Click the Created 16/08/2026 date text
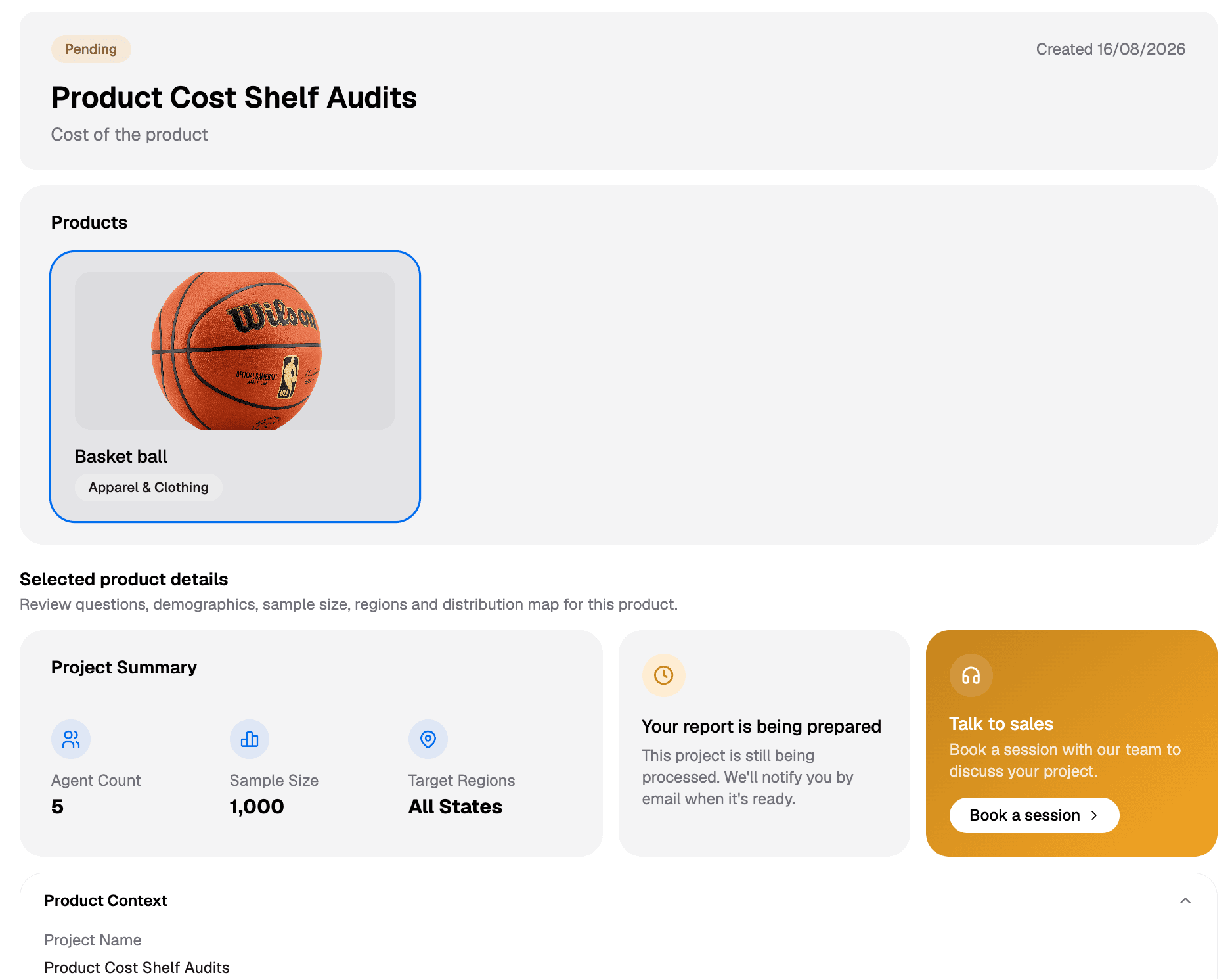The width and height of the screenshot is (1232, 979). point(1111,49)
